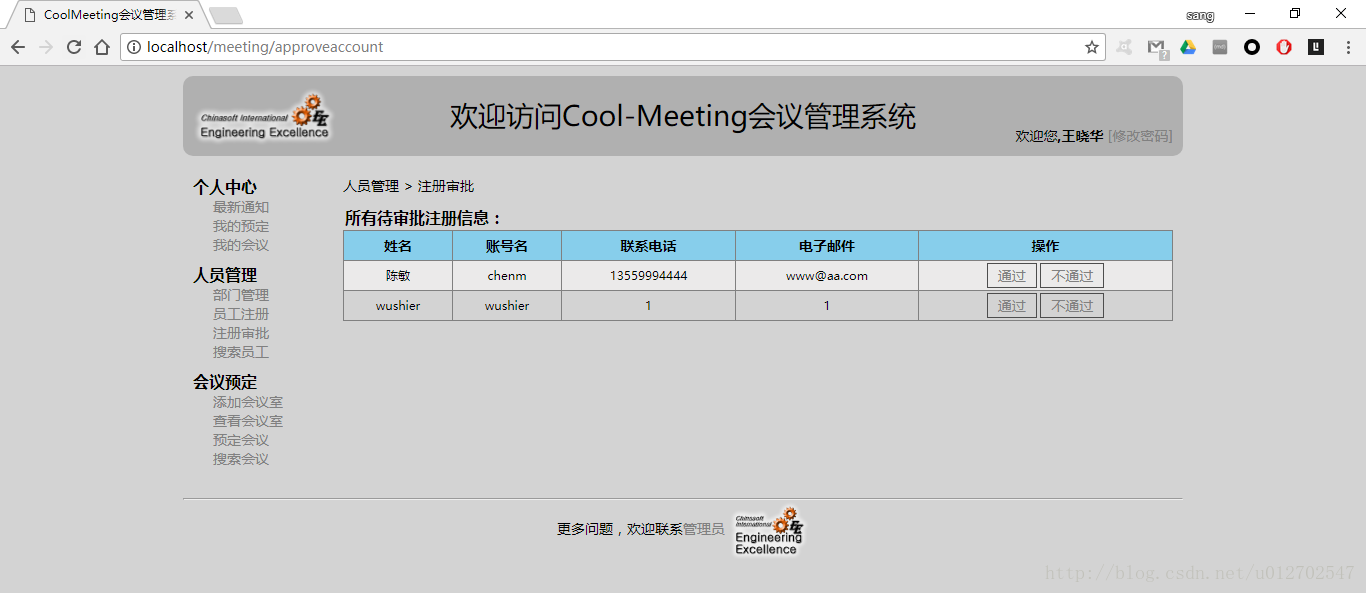Open the Google Drive extension icon
This screenshot has width=1366, height=593.
coord(1188,47)
